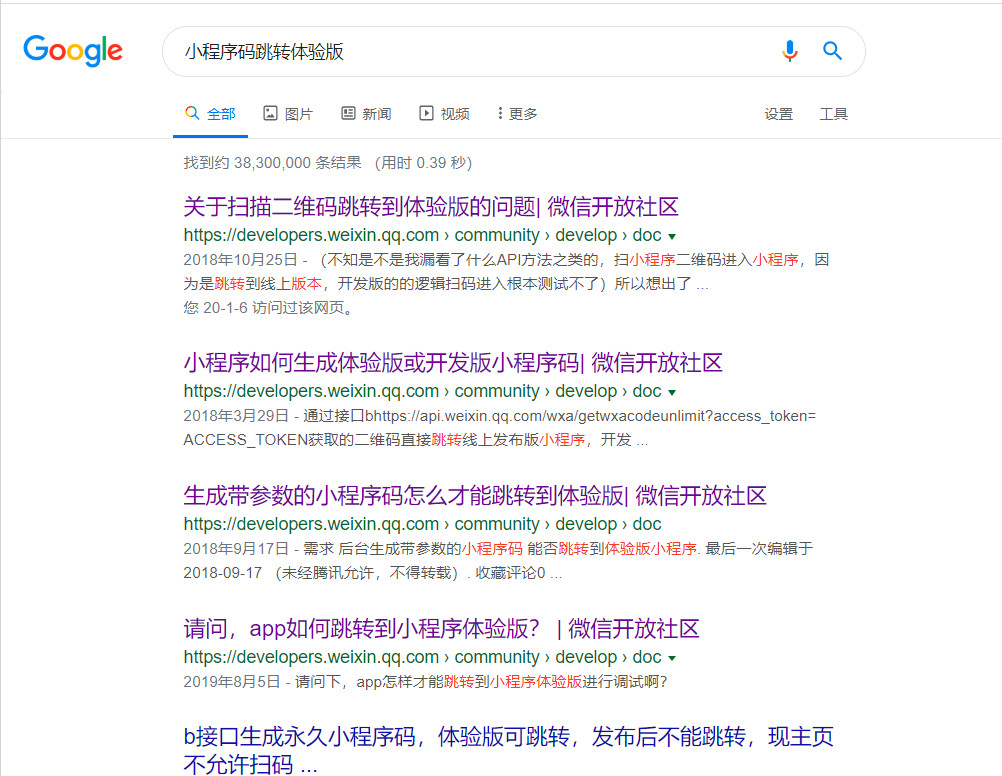Image resolution: width=1002 pixels, height=776 pixels.
Task: Click the 2018年3月29日 snippet about getwxacodeunlimit
Action: coord(500,428)
